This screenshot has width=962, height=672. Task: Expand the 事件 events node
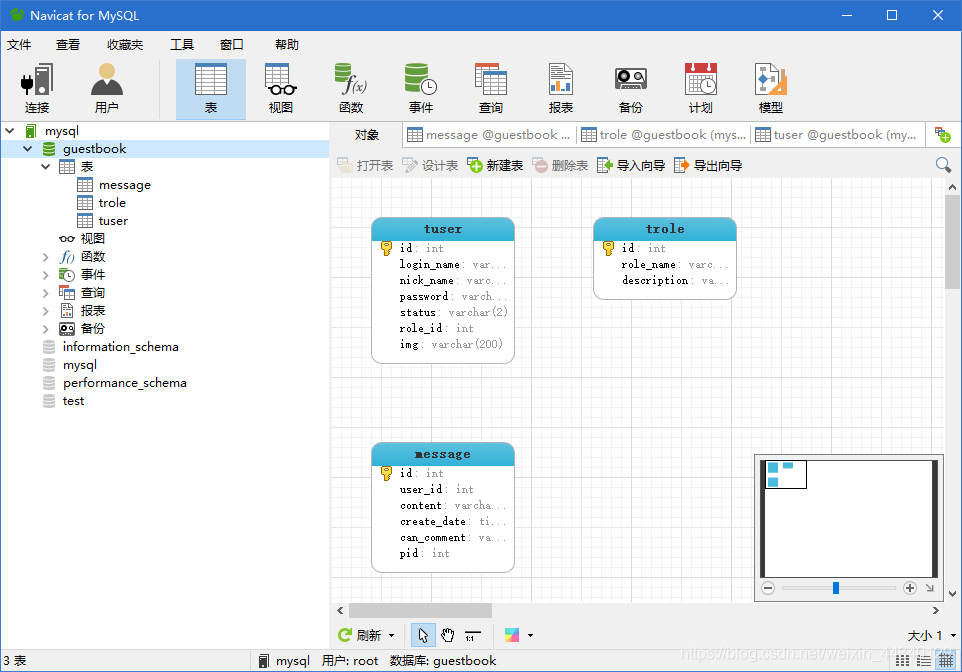(x=45, y=274)
